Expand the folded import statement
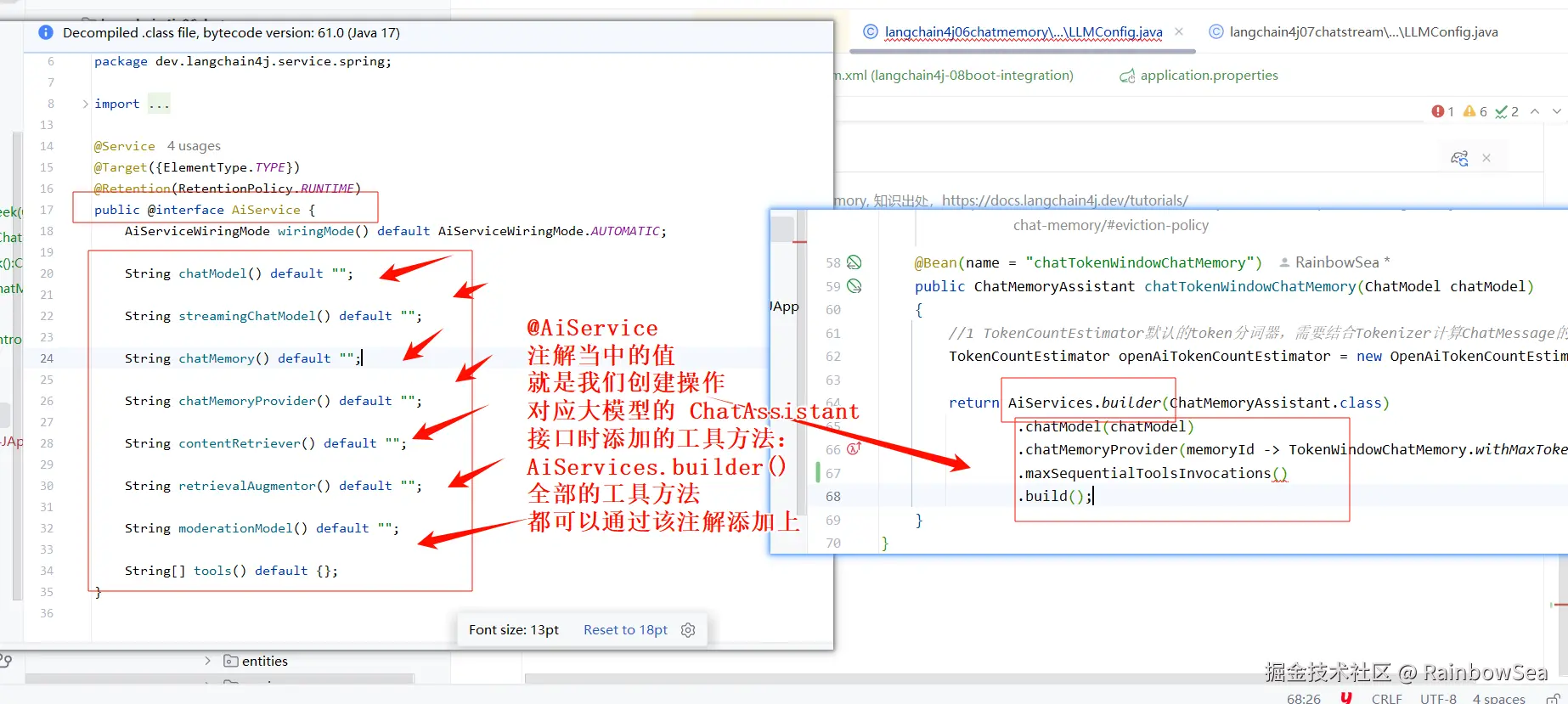This screenshot has width=1568, height=704. coord(85,104)
